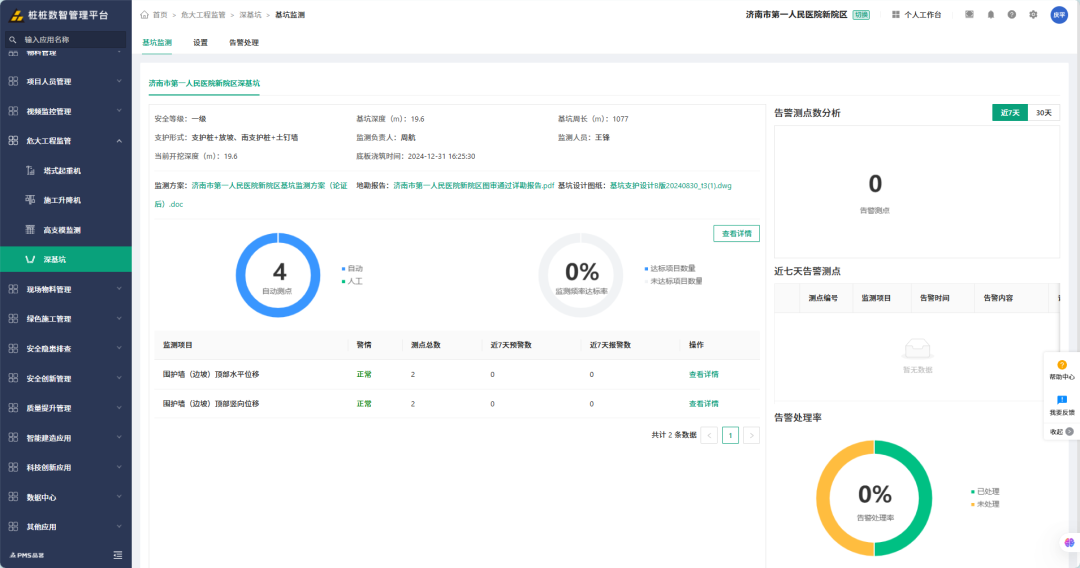Click the blue 自动测点 donut ring
This screenshot has width=1080, height=568.
point(242,275)
